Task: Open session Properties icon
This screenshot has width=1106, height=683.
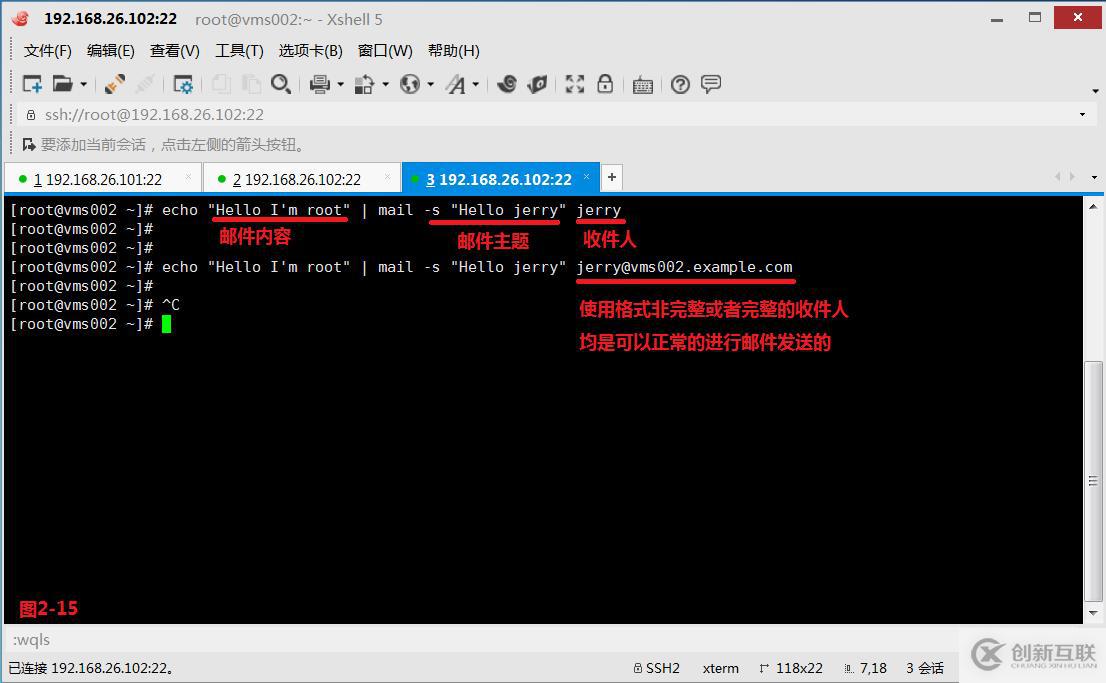Action: (x=183, y=85)
